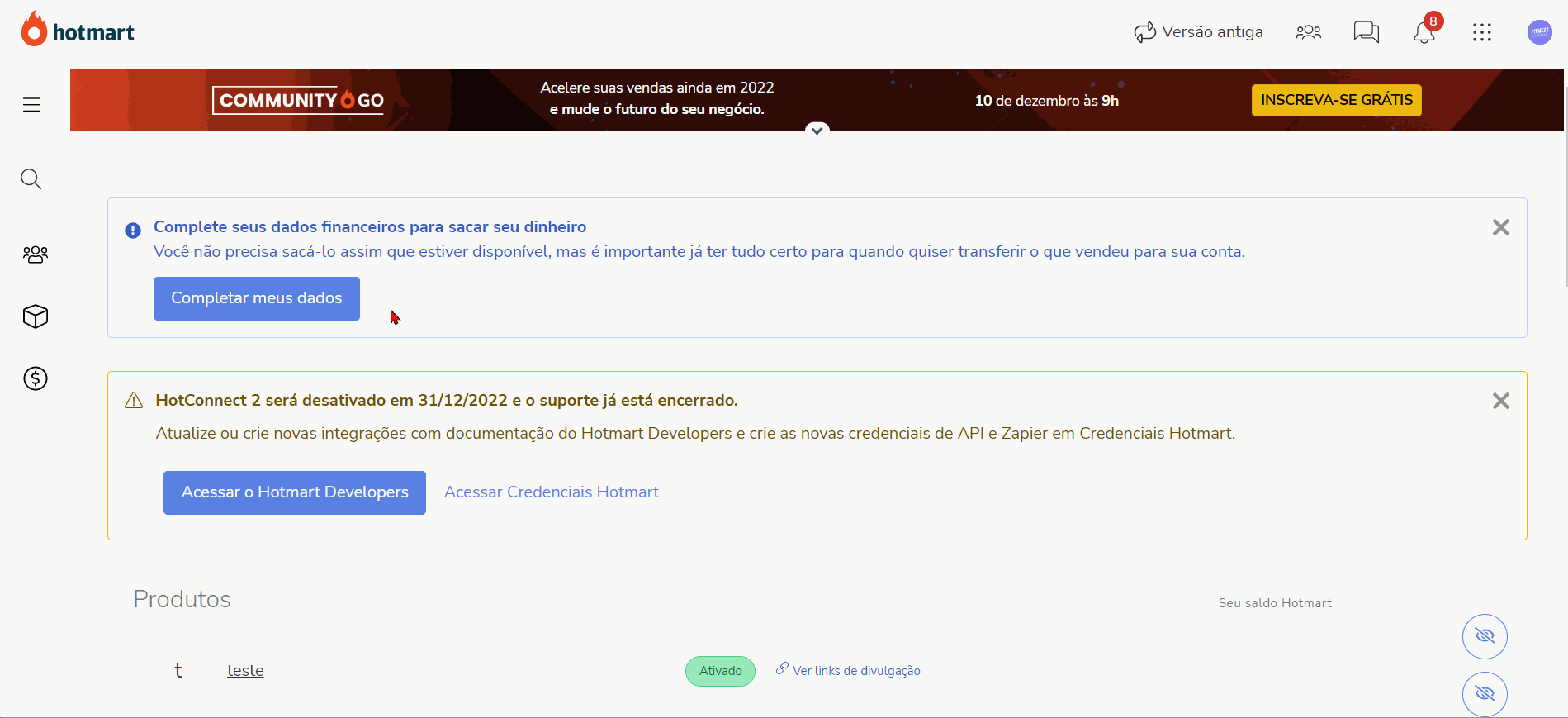The image size is (1568, 718).
Task: Open the top bar community people icon
Action: click(1309, 32)
